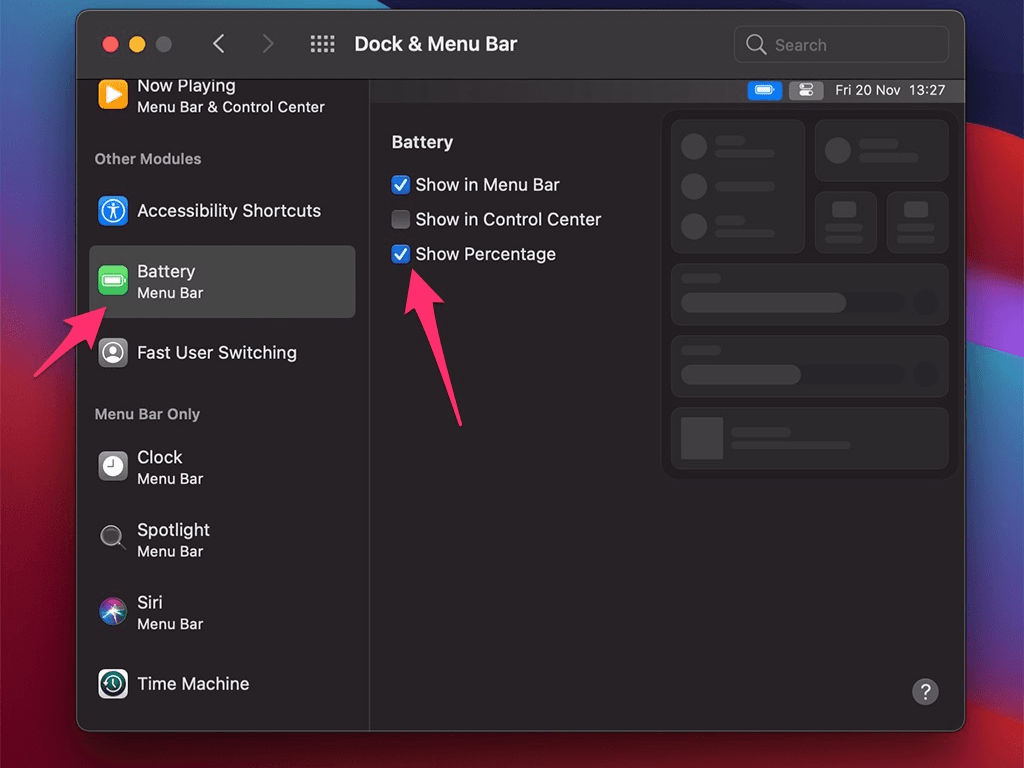The height and width of the screenshot is (768, 1024).
Task: Uncheck Show in Menu Bar
Action: tap(401, 185)
